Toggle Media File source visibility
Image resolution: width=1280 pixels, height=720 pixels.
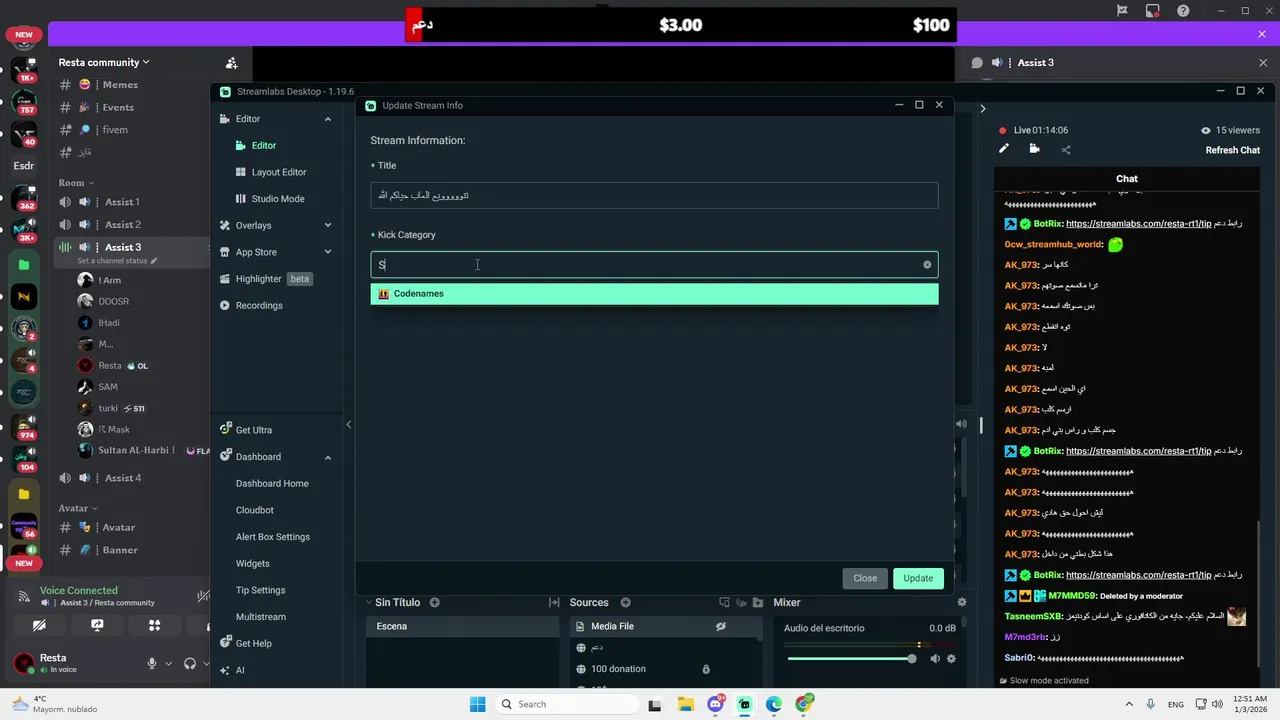click(x=720, y=627)
